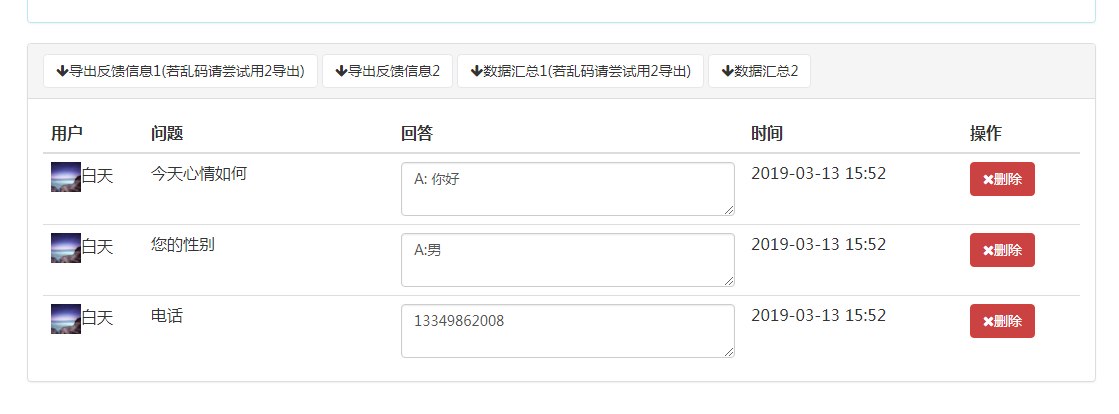Click the 导出反馈信息1 export button
Viewport: 1119px width, 414px height.
click(x=181, y=71)
